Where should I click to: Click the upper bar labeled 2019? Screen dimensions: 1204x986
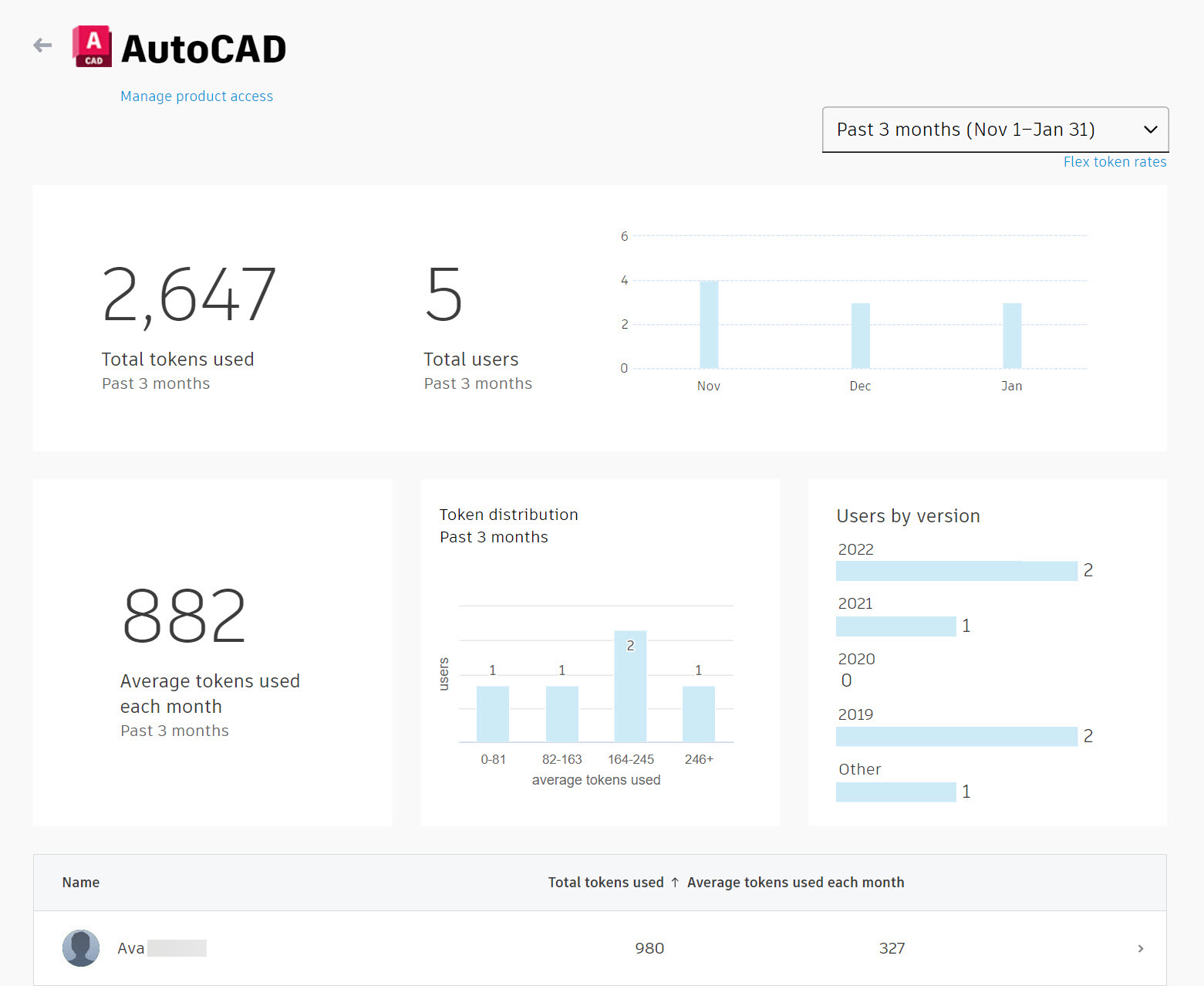pos(956,737)
